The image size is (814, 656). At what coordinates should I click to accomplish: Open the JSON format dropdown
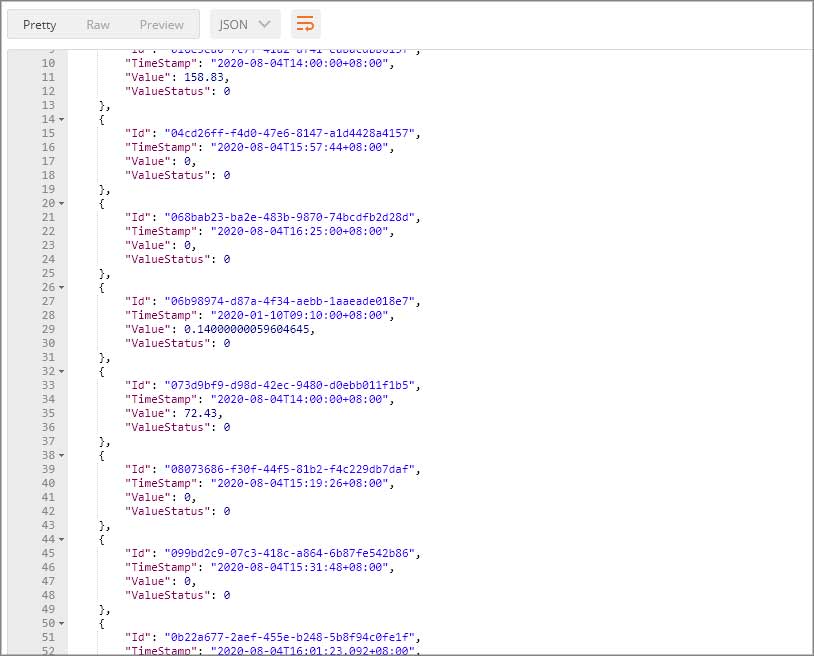(244, 24)
